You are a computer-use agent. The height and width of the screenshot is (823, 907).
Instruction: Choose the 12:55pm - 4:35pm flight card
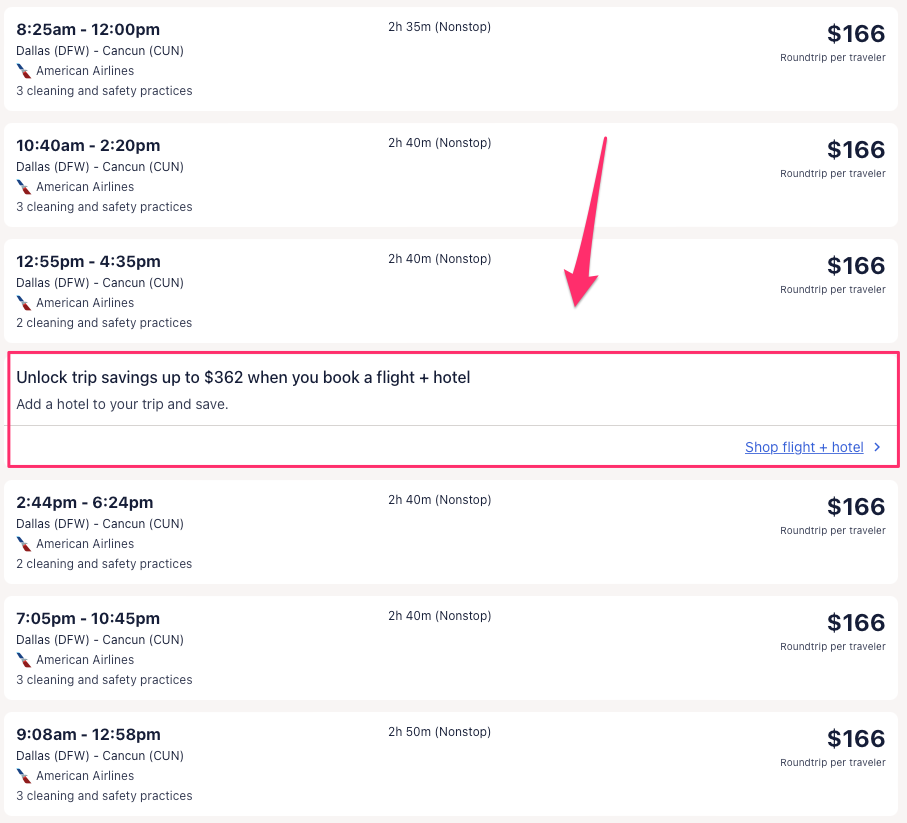click(x=88, y=262)
